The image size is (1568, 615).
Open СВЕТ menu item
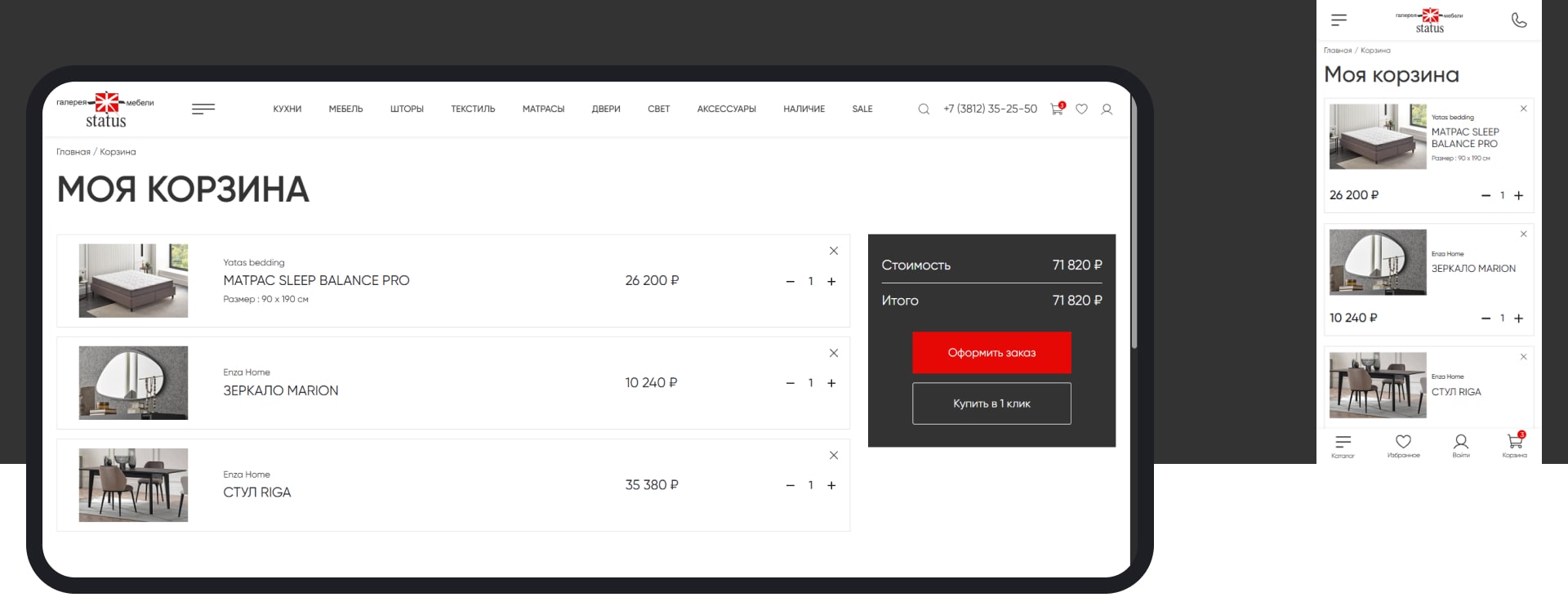(x=658, y=109)
